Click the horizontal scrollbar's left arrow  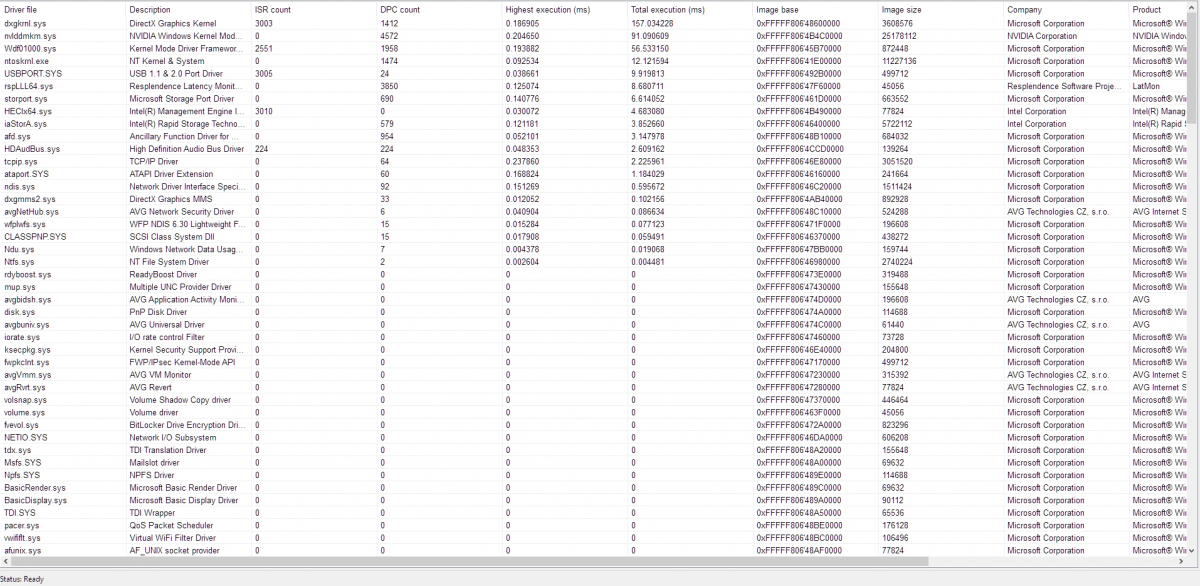[x=5, y=562]
